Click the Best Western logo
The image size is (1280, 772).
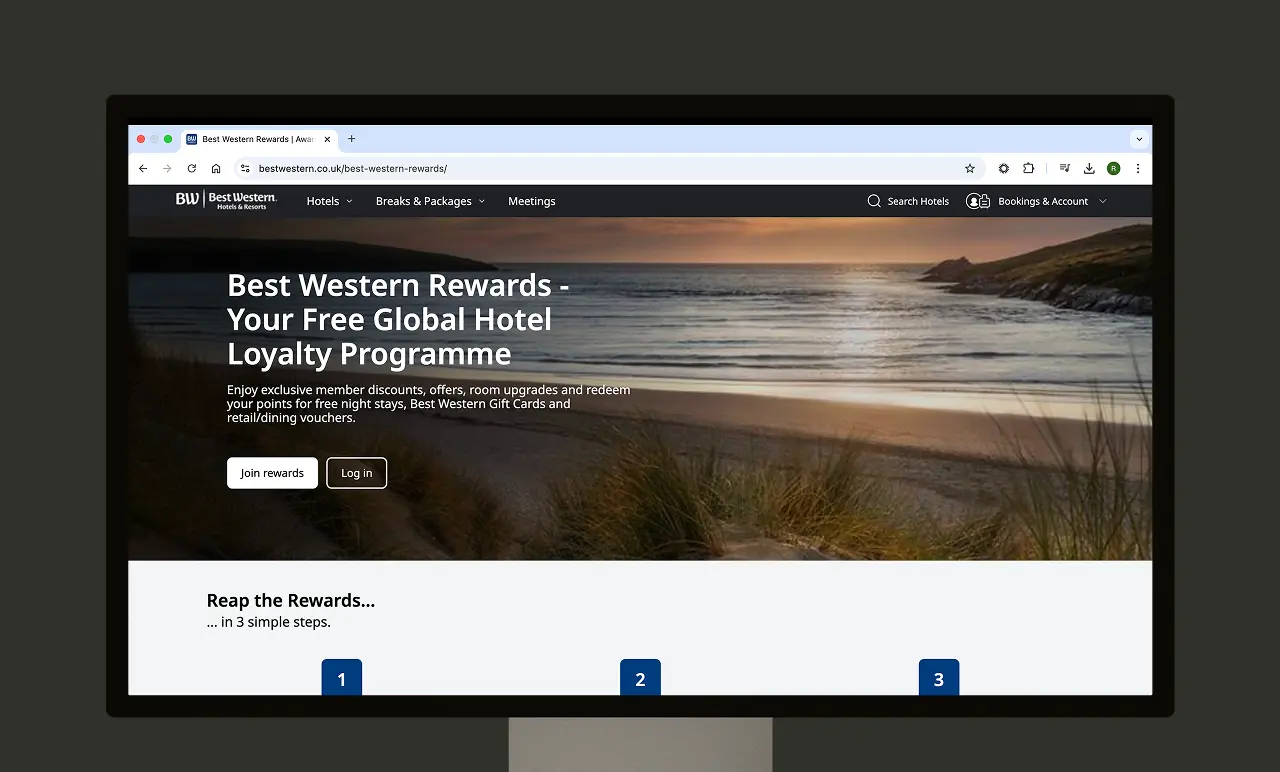226,200
